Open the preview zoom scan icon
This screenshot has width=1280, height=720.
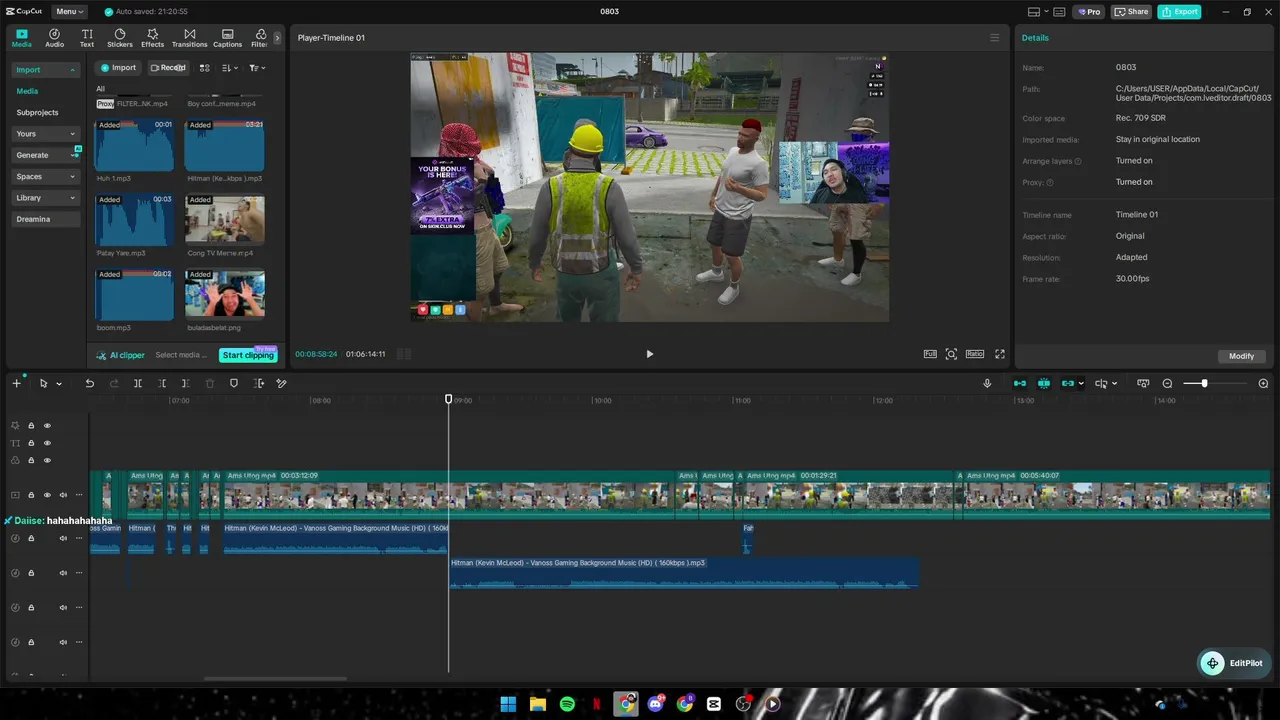click(x=951, y=354)
